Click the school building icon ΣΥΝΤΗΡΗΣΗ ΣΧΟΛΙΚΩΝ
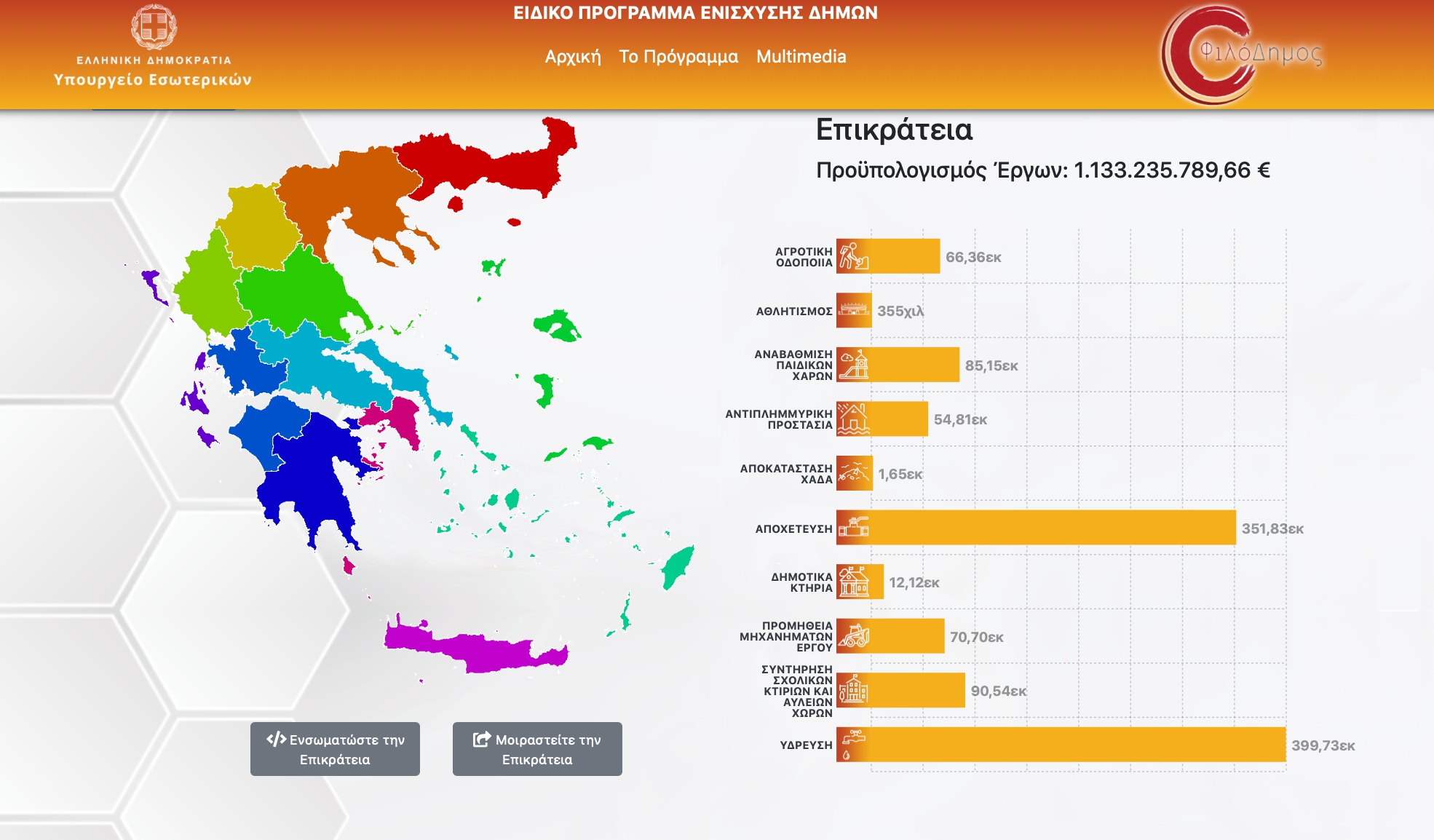The width and height of the screenshot is (1434, 840). [x=854, y=690]
